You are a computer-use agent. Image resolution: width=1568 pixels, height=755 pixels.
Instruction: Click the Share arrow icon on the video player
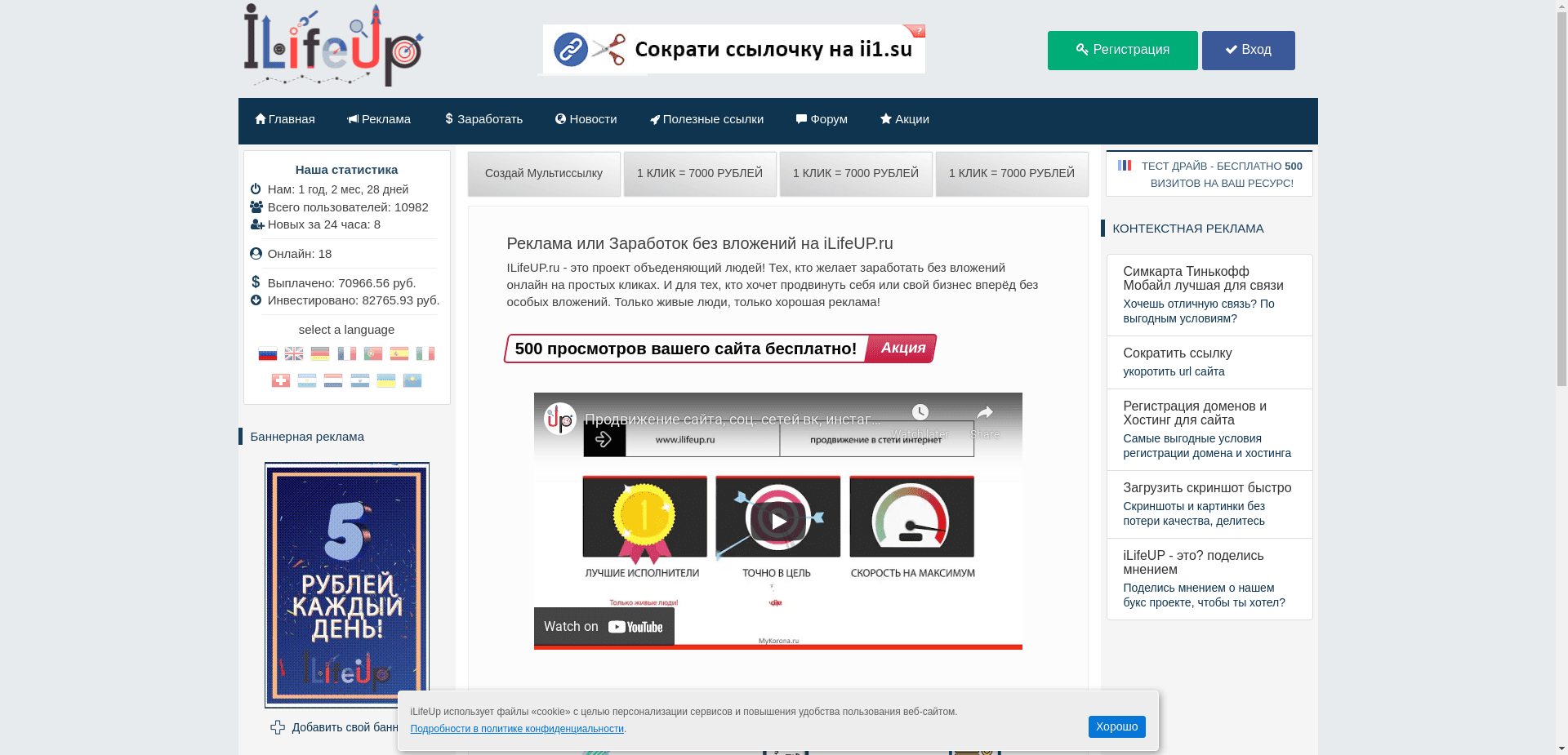[x=984, y=413]
